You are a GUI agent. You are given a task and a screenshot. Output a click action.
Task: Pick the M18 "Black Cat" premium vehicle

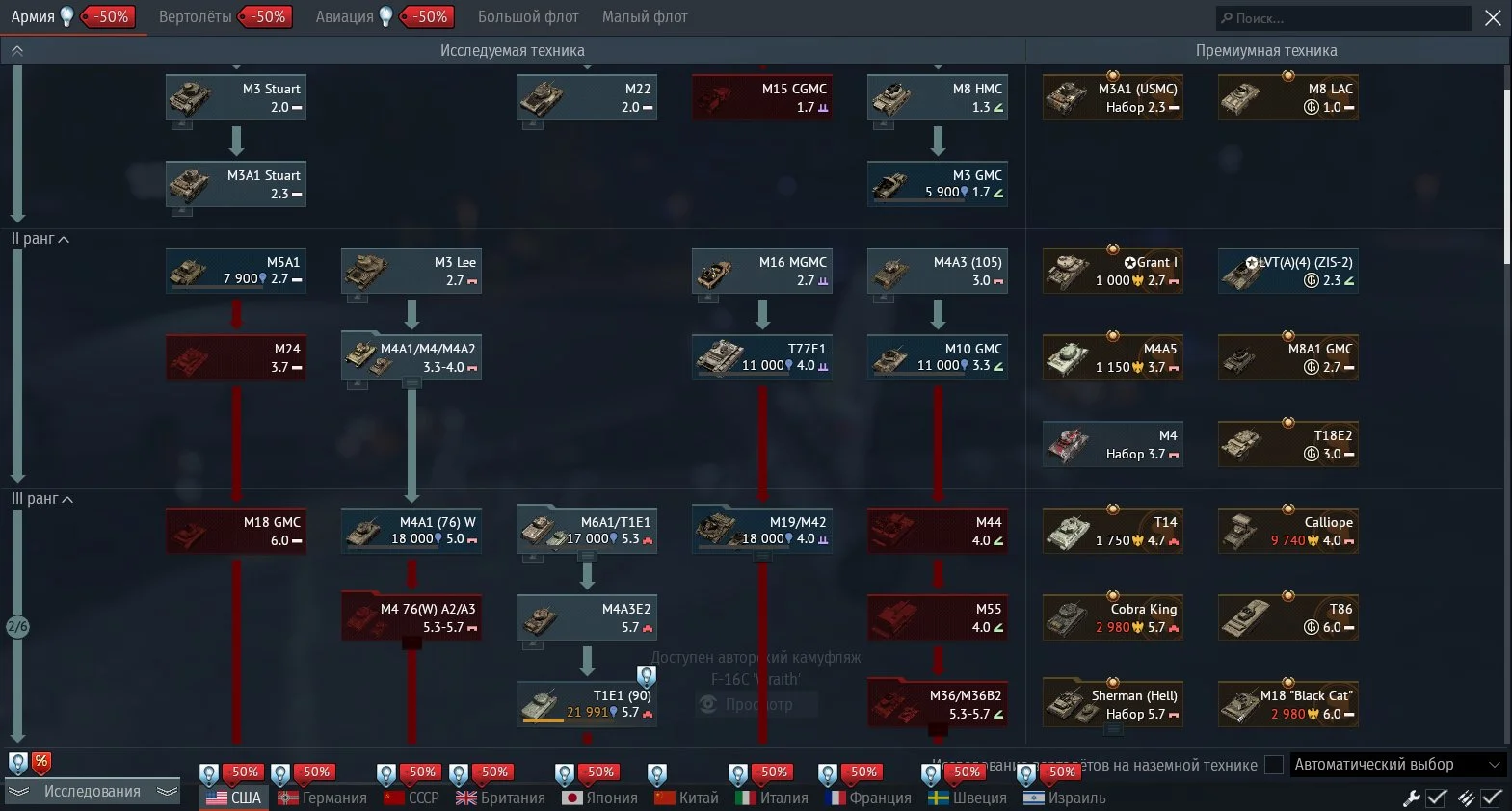tap(1288, 705)
